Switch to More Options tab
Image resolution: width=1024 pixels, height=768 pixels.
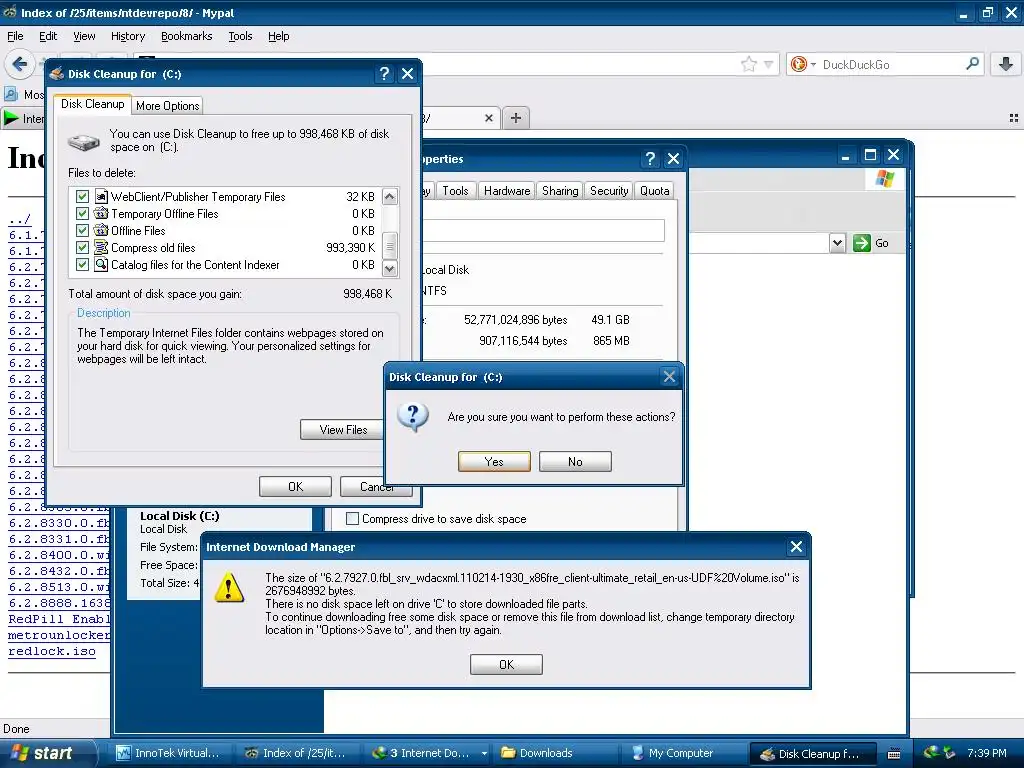167,106
